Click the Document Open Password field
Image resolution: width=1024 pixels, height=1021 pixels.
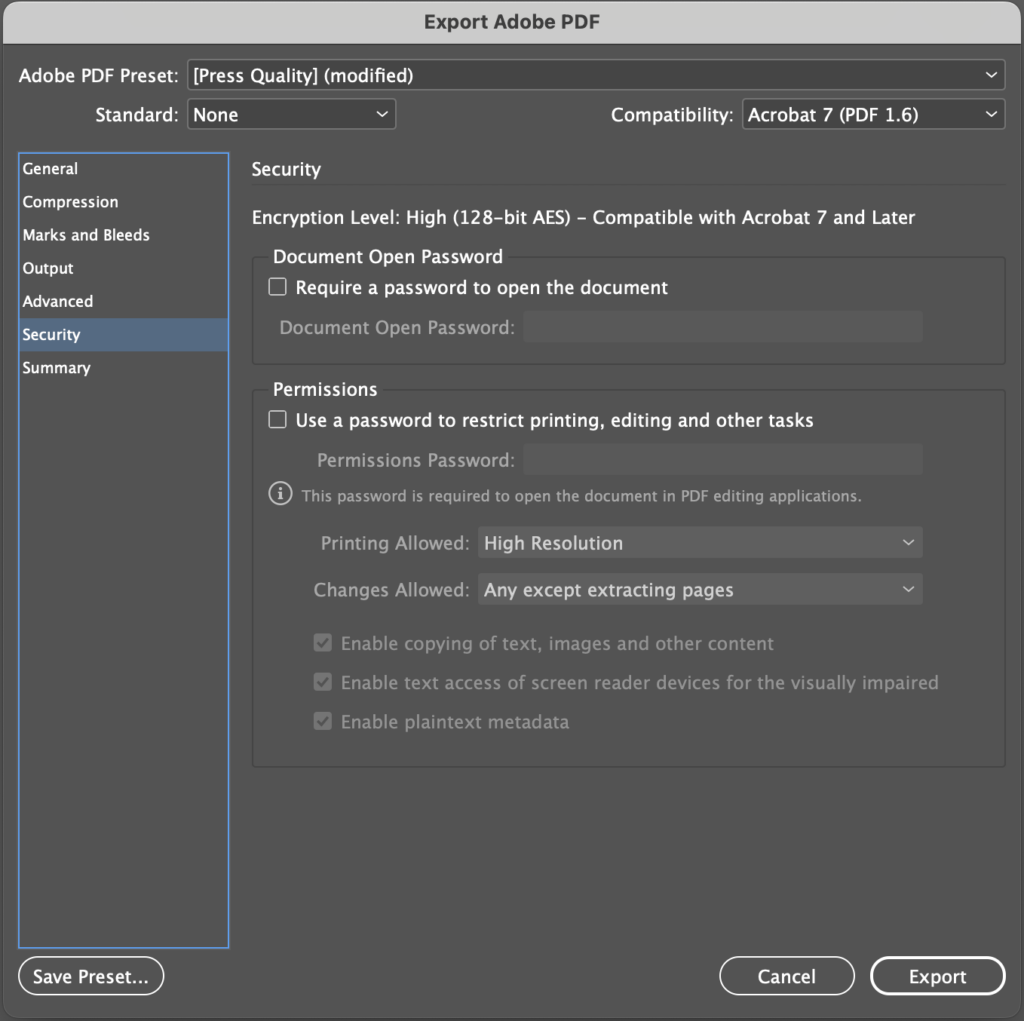pos(722,327)
